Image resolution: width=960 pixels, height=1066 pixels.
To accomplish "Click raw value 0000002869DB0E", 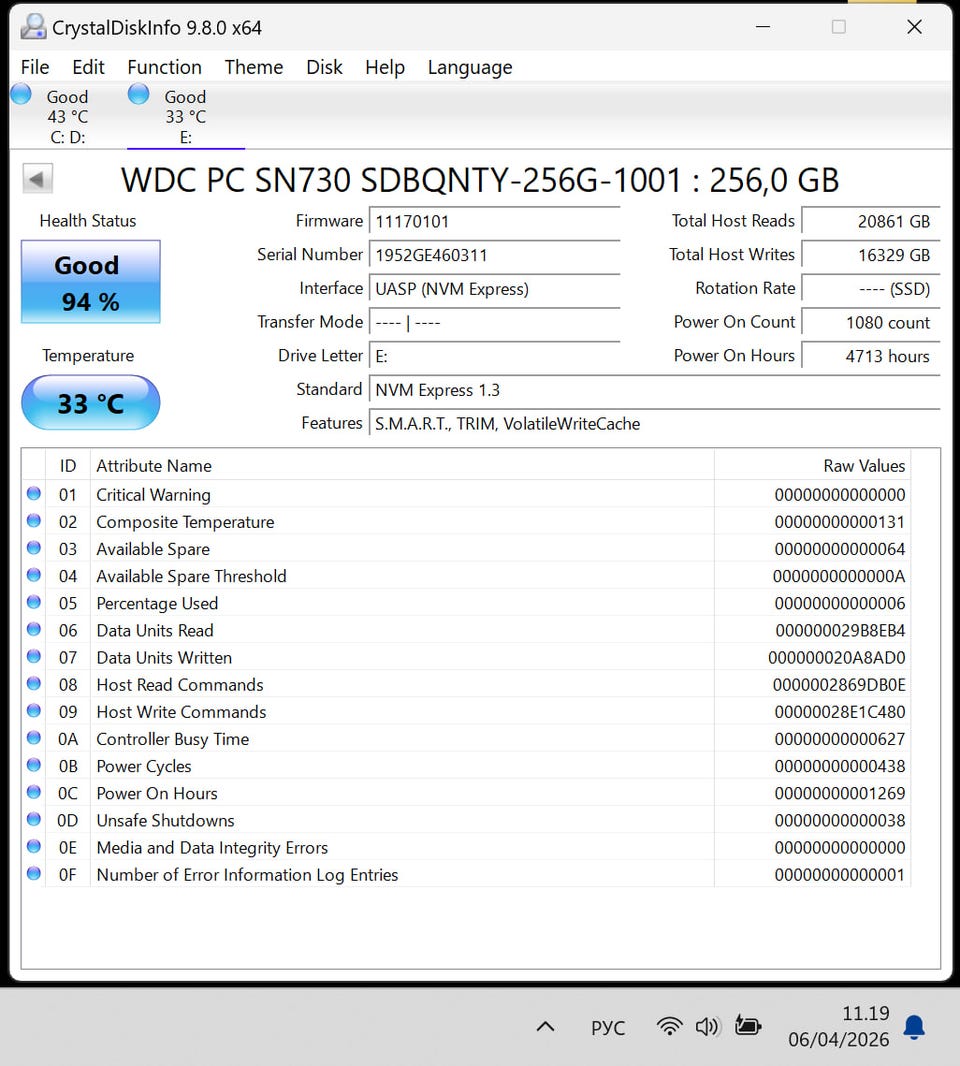I will coord(839,685).
